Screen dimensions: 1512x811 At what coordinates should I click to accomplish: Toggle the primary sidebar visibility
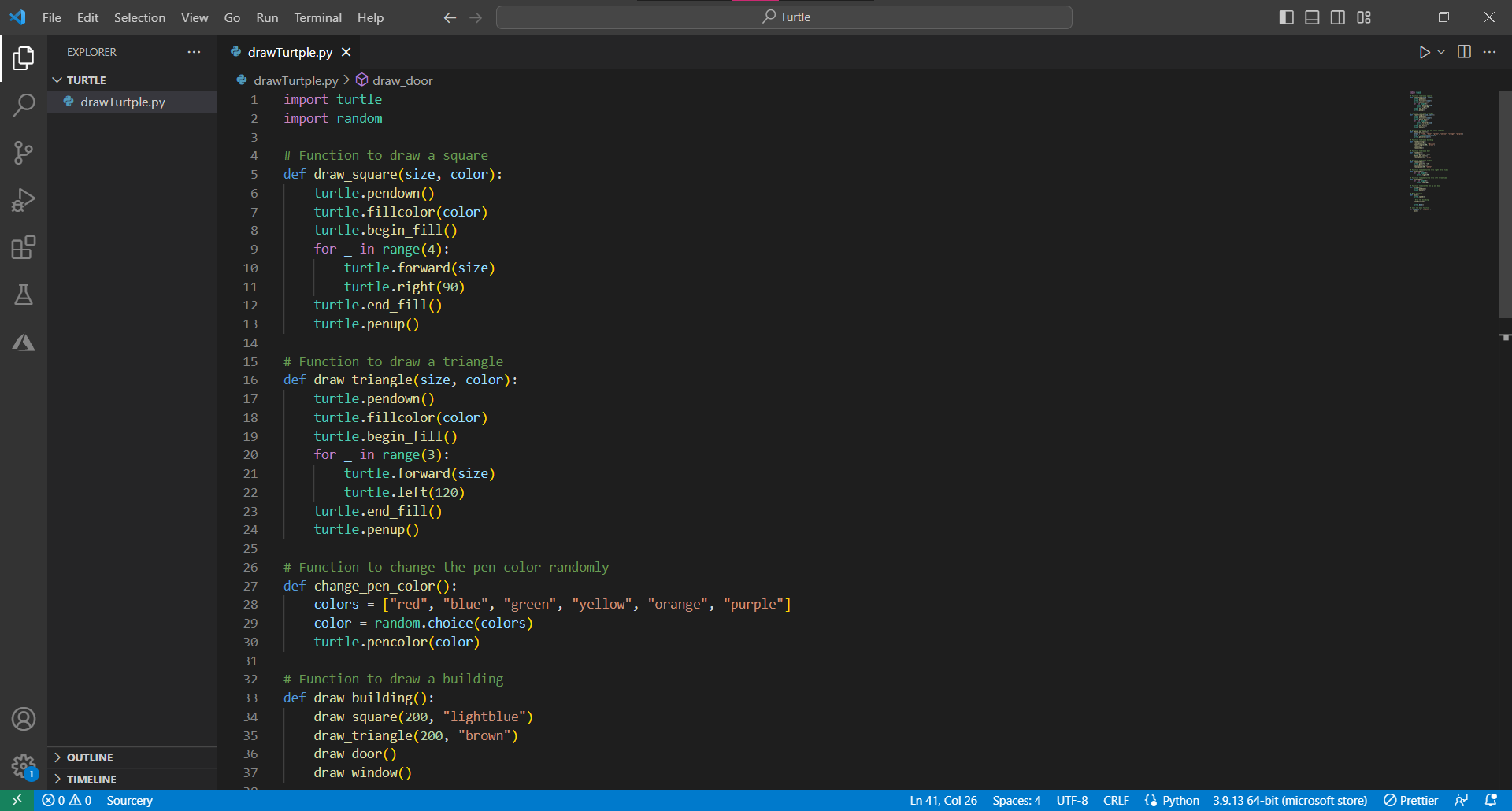pyautogui.click(x=1287, y=17)
